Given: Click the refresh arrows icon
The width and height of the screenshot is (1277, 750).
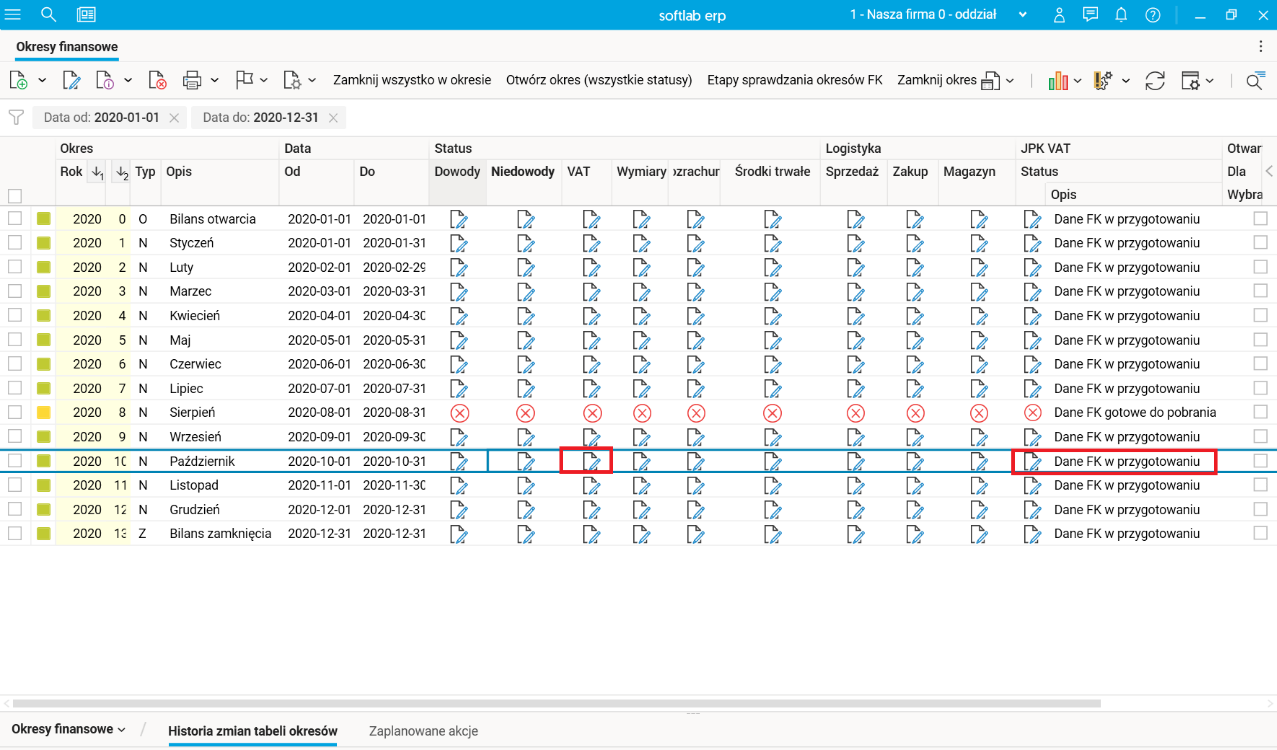Looking at the screenshot, I should click(1155, 80).
